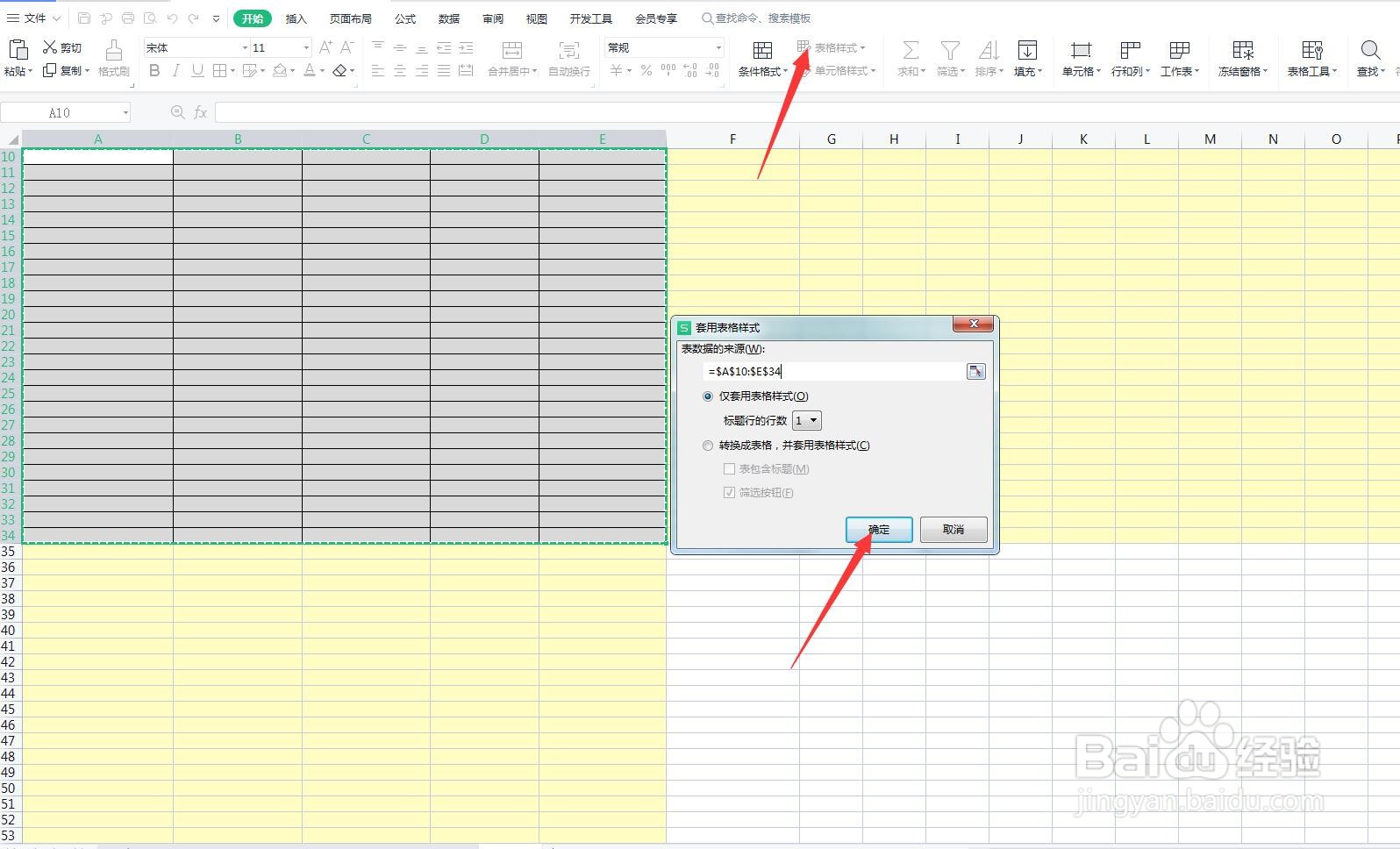This screenshot has width=1400, height=849.
Task: Click the Rows and Columns (行和列) icon
Action: [x=1130, y=50]
